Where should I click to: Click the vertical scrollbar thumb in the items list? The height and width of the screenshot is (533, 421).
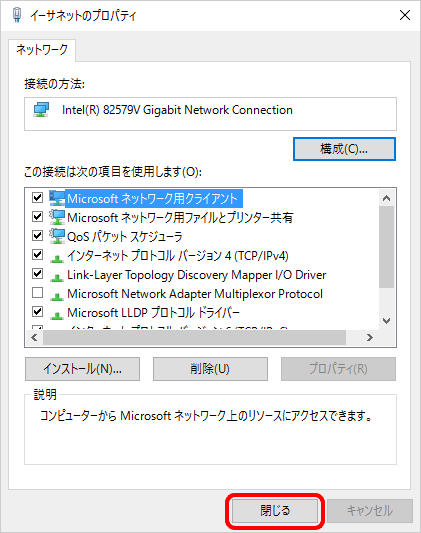point(386,247)
